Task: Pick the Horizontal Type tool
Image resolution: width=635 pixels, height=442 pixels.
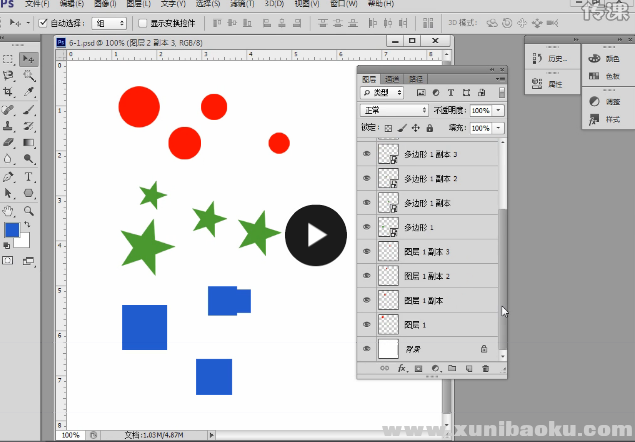Action: click(x=30, y=176)
